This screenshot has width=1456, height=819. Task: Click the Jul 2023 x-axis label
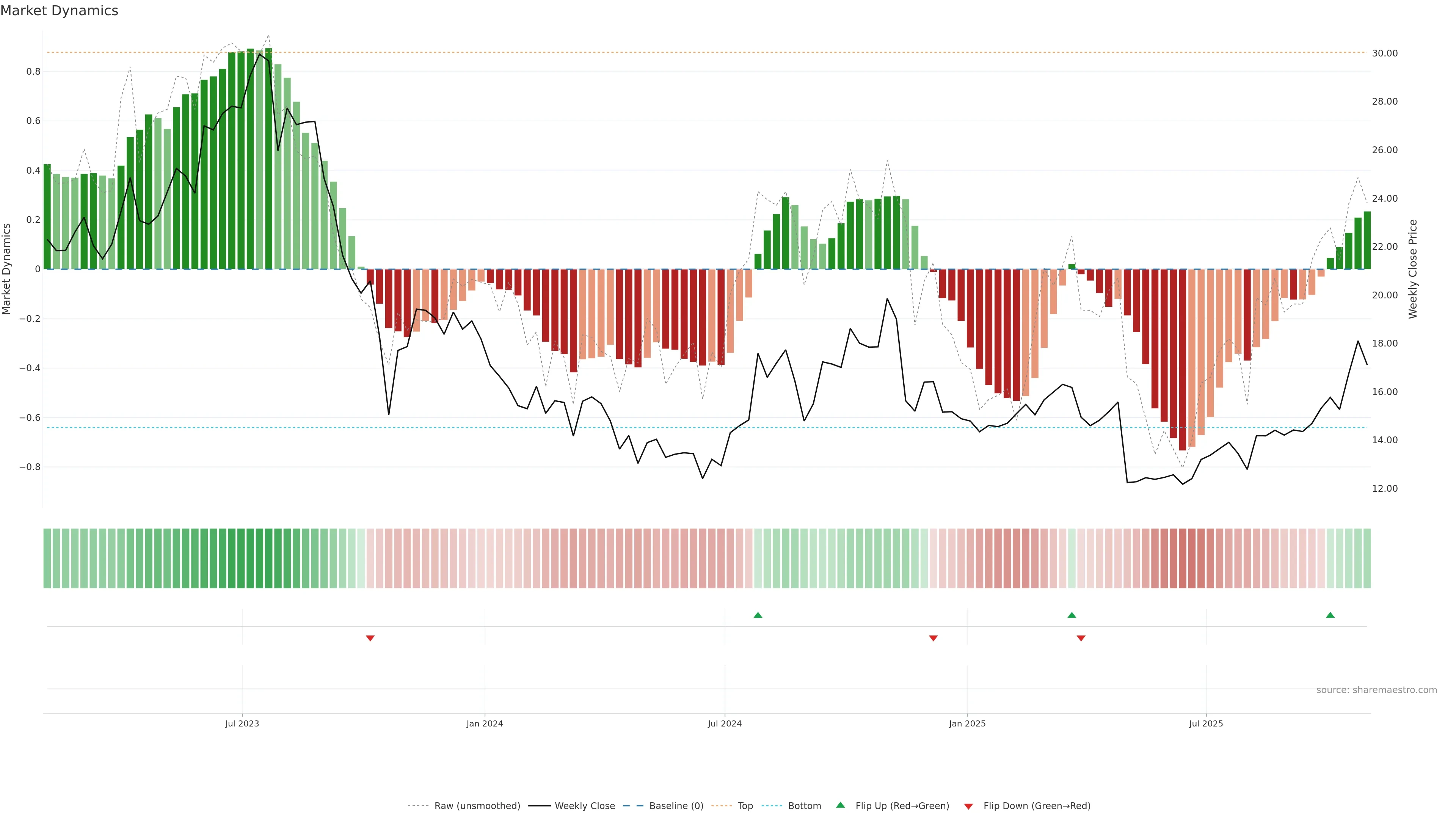pos(242,723)
